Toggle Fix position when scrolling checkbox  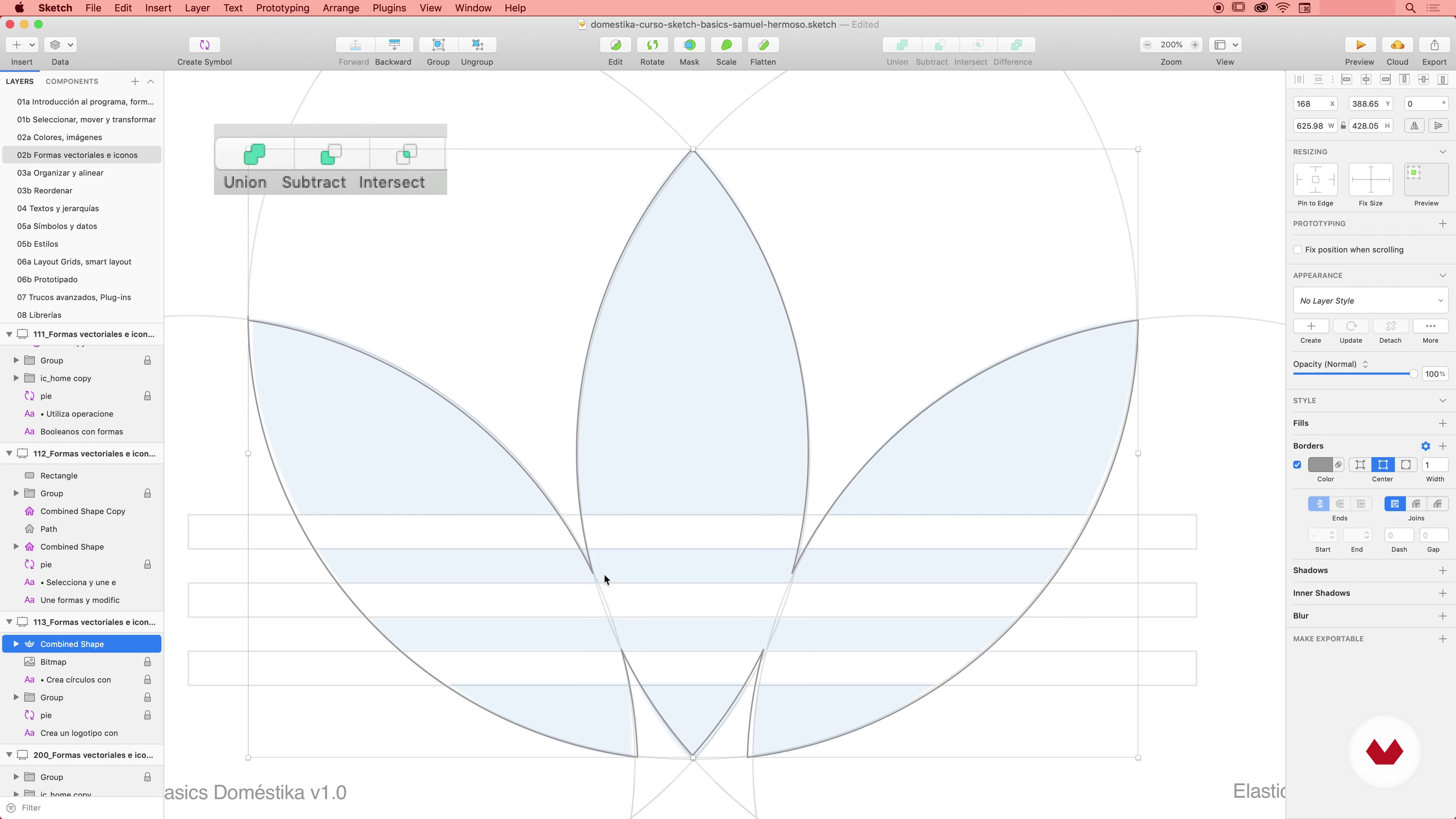coord(1298,250)
